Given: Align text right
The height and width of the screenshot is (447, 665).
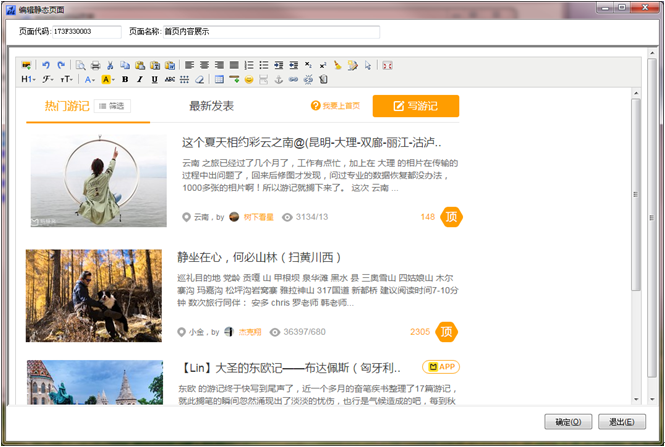Looking at the screenshot, I should coord(219,65).
